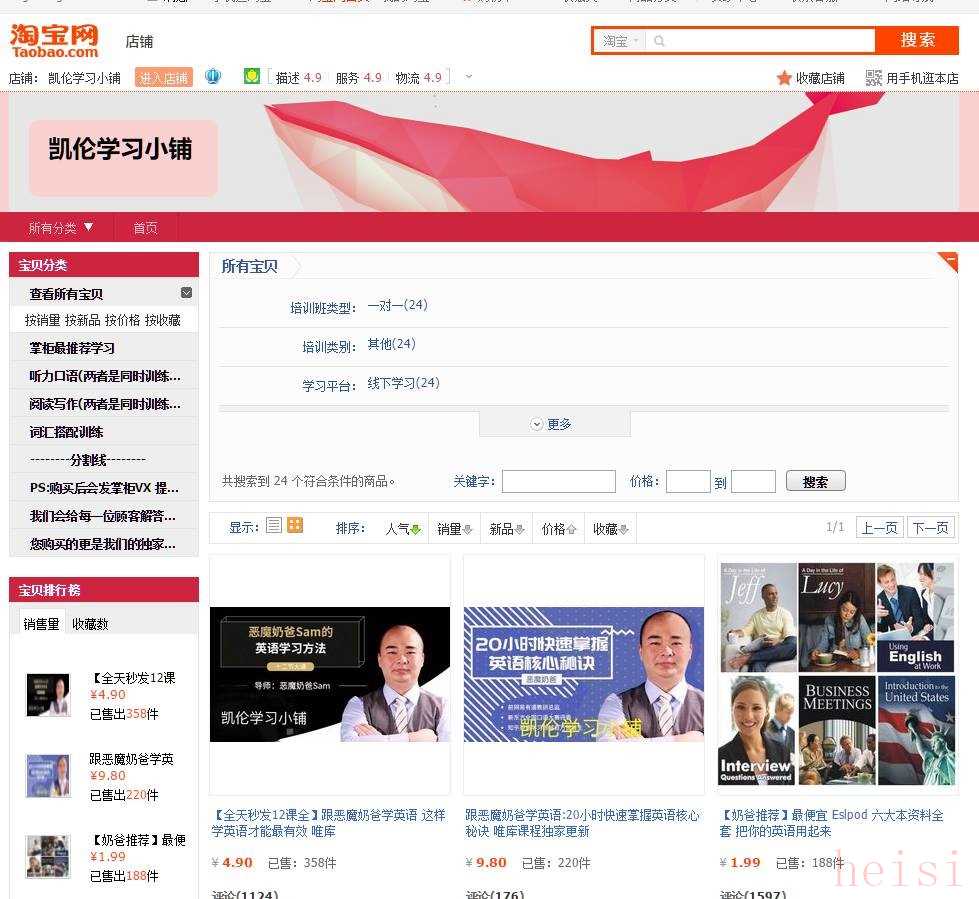
Task: Switch to the 收藏数 ranking tab
Action: tap(90, 624)
